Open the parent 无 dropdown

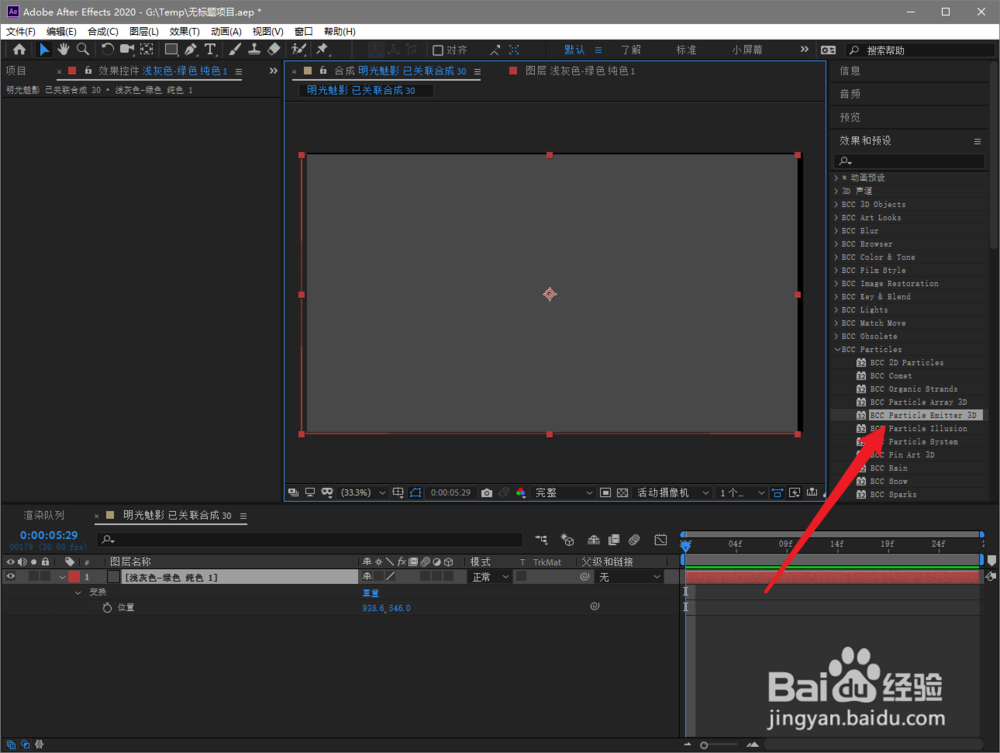coord(629,577)
